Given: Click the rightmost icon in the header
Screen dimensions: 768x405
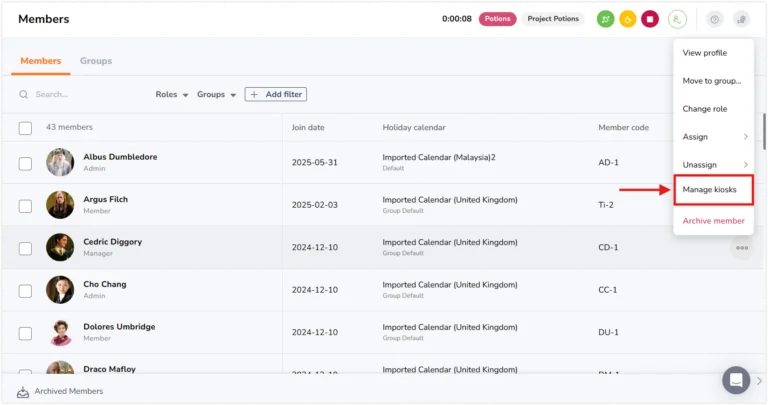Looking at the screenshot, I should (742, 19).
